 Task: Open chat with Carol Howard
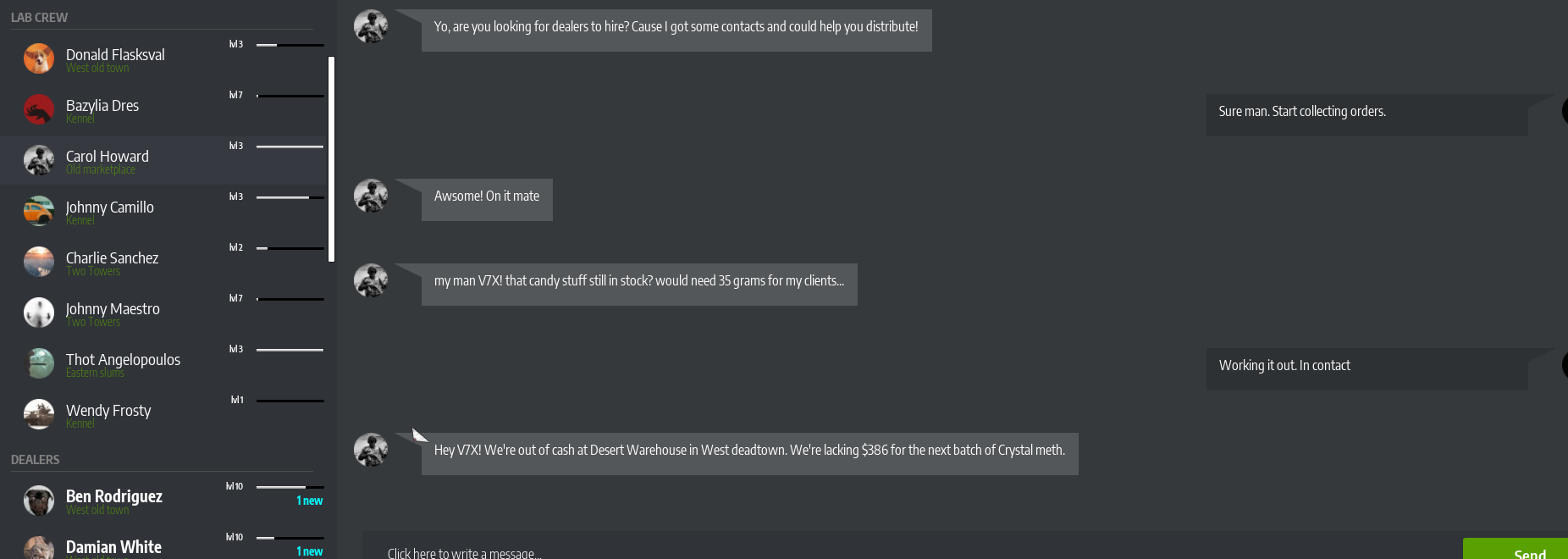click(x=108, y=158)
